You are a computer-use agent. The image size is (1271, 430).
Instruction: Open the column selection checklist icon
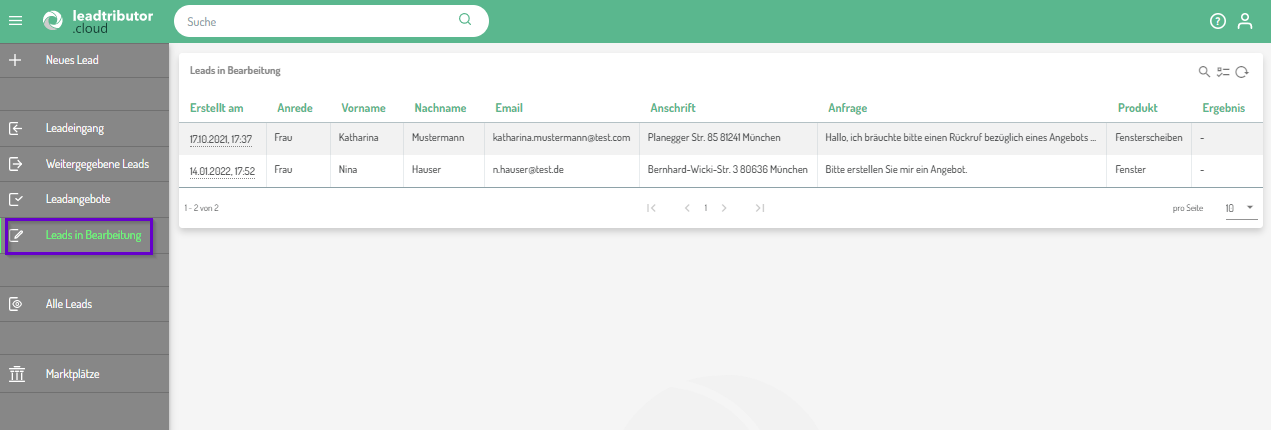point(1223,71)
